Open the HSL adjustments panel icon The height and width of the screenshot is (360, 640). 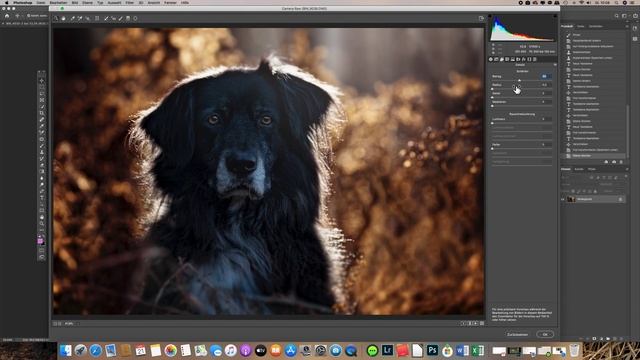[507, 59]
